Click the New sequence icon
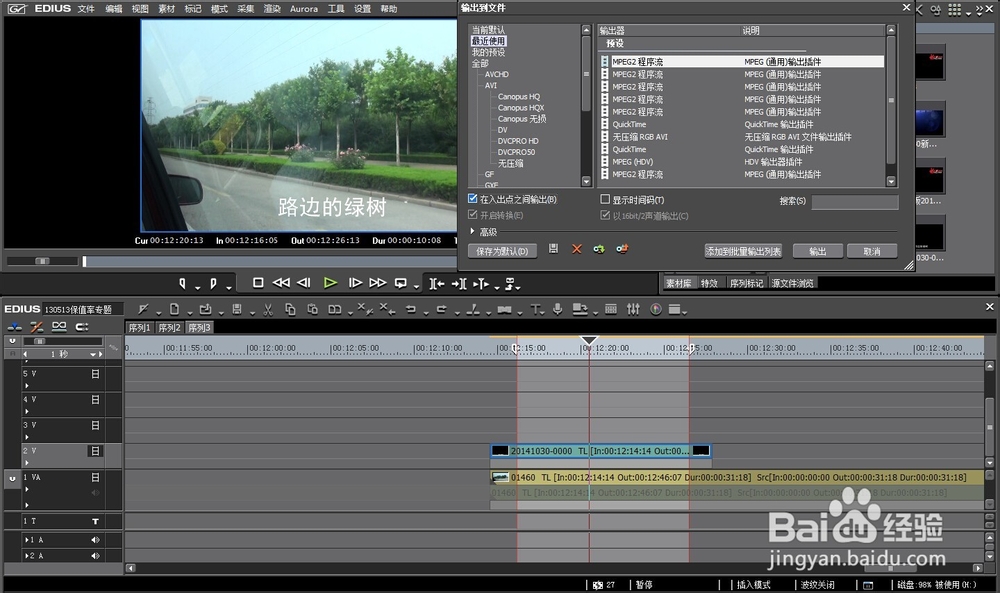1000x593 pixels. point(174,309)
